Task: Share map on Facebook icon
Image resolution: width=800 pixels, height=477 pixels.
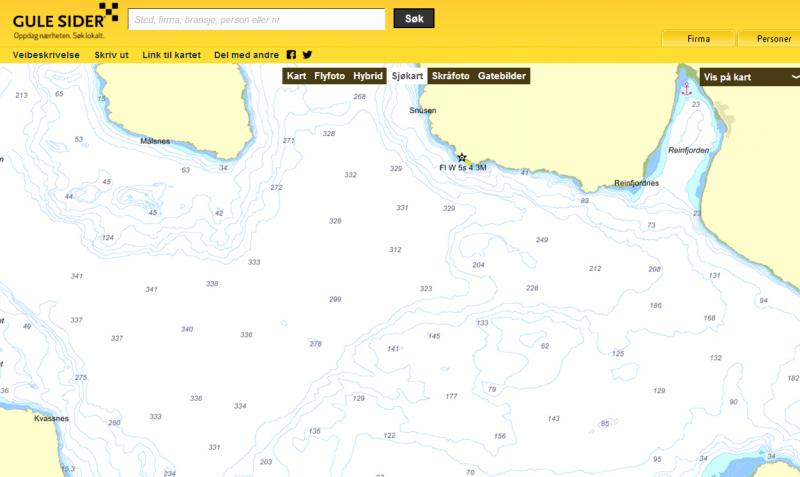Action: tap(291, 55)
